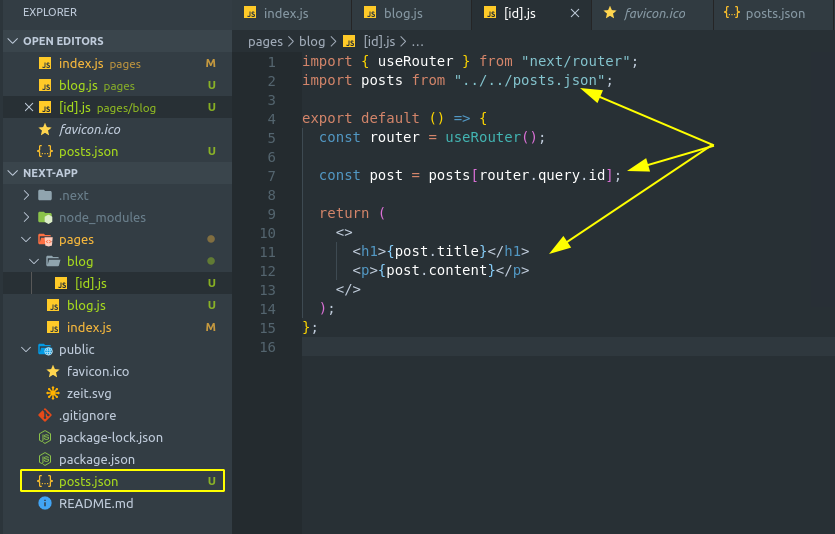Expand the .next folder chevron
Viewport: 835px width, 534px height.
[26, 195]
